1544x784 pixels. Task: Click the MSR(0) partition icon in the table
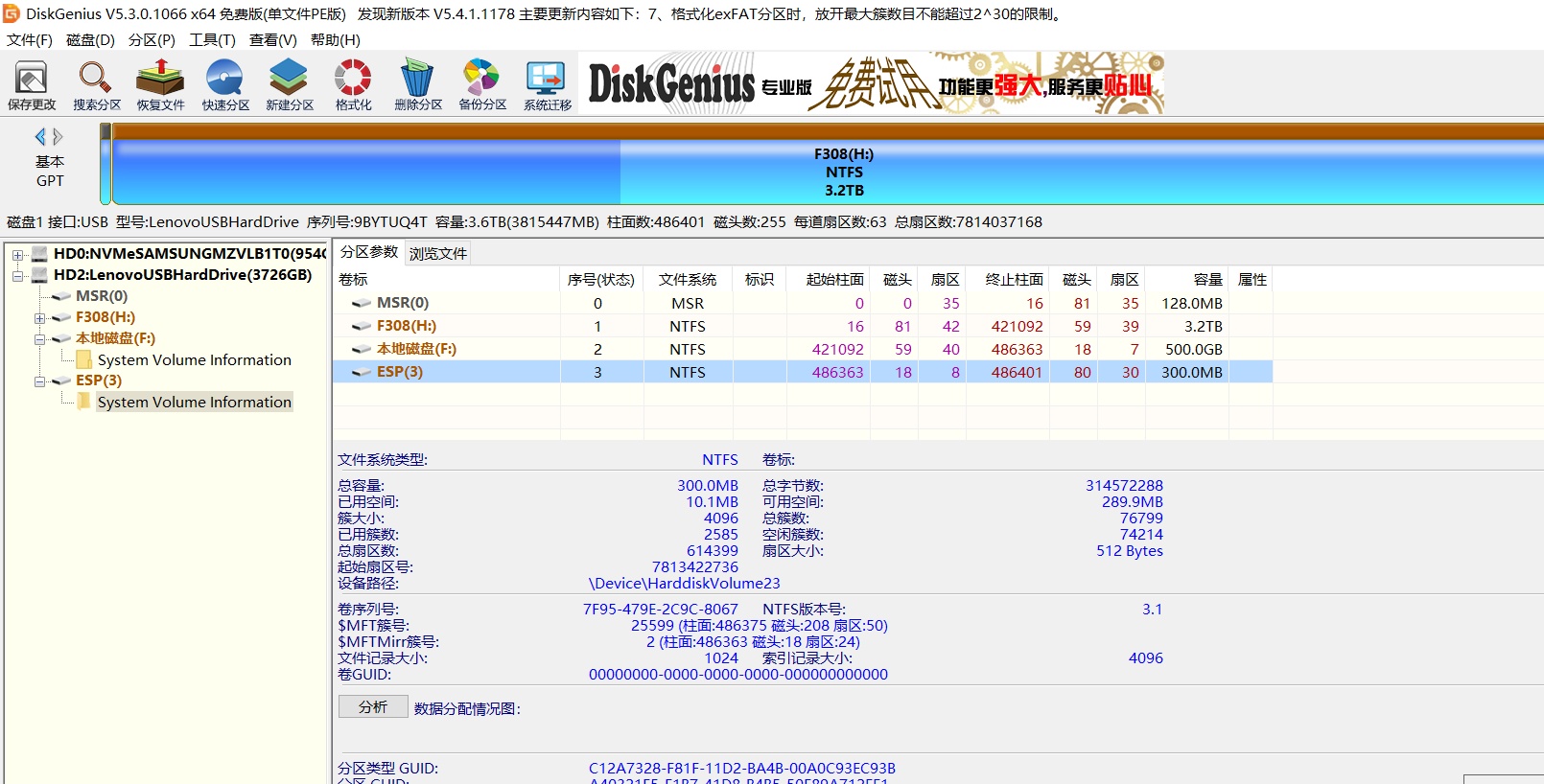(362, 303)
